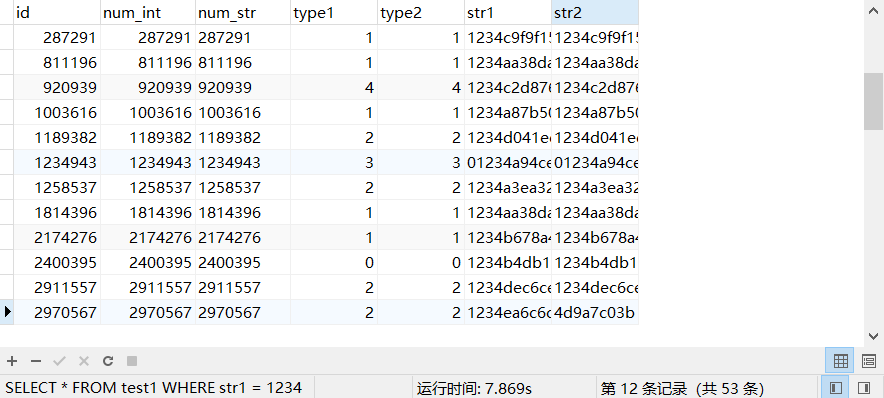Select num_int cell 1814396
The image size is (884, 398).
pyautogui.click(x=148, y=213)
